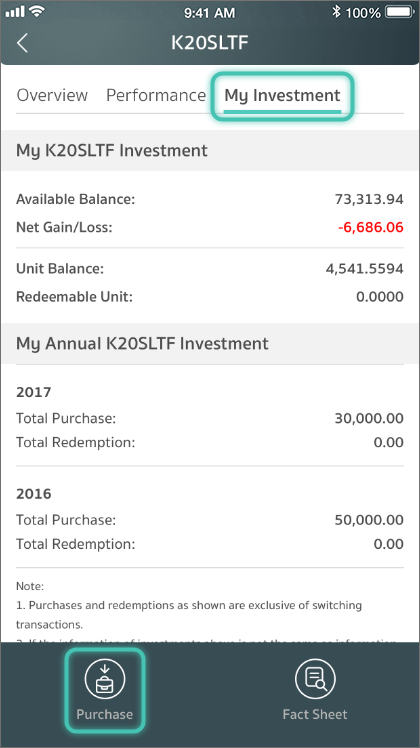This screenshot has height=748, width=420.
Task: Switch to the Performance tab
Action: pos(156,95)
